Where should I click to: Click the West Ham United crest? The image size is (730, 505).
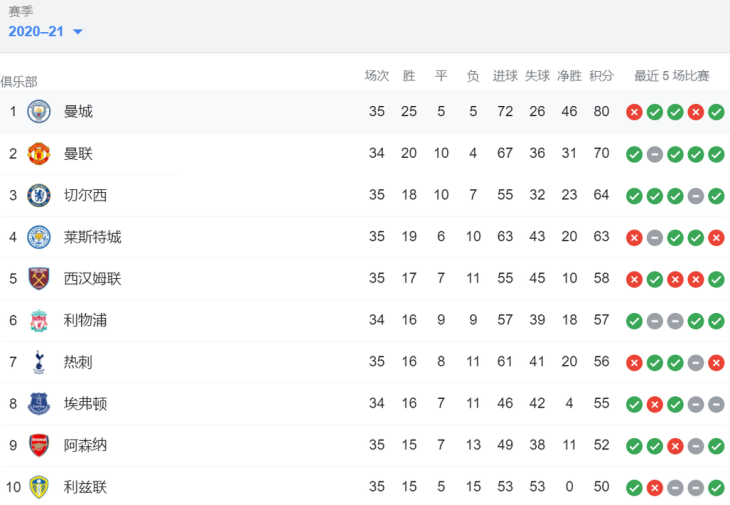(x=39, y=278)
